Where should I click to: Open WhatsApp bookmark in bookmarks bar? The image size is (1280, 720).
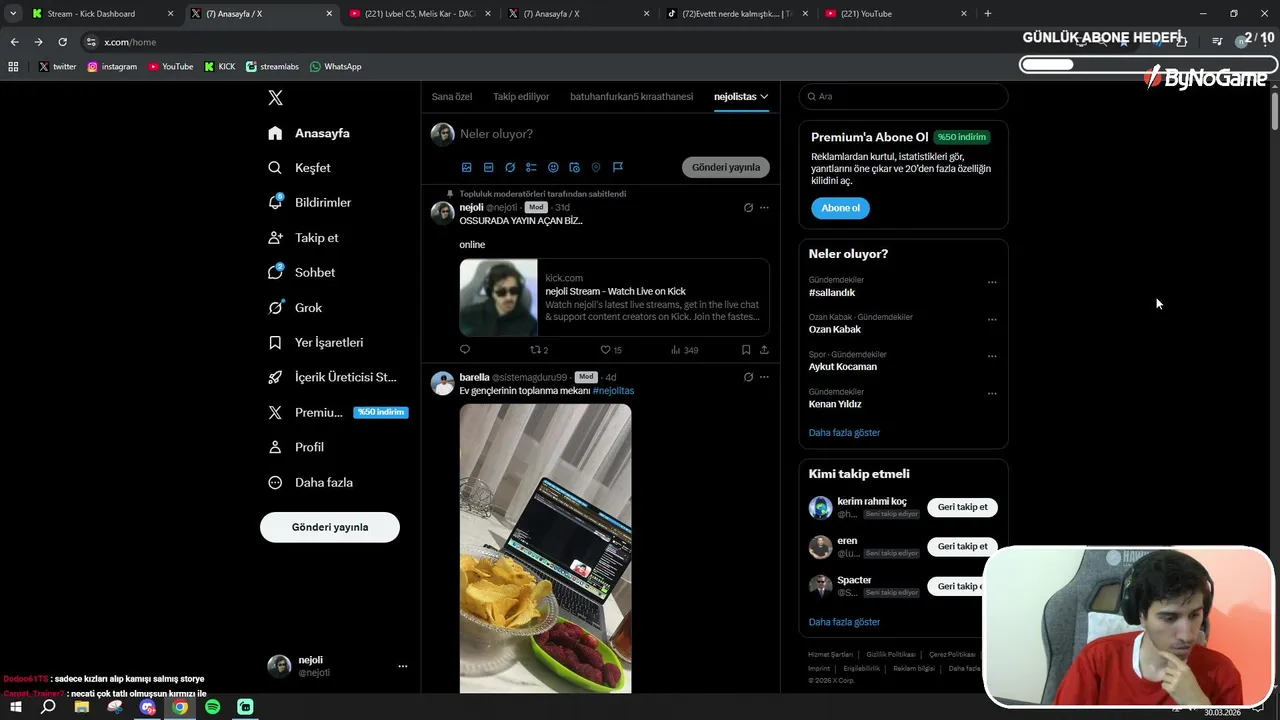coord(336,67)
